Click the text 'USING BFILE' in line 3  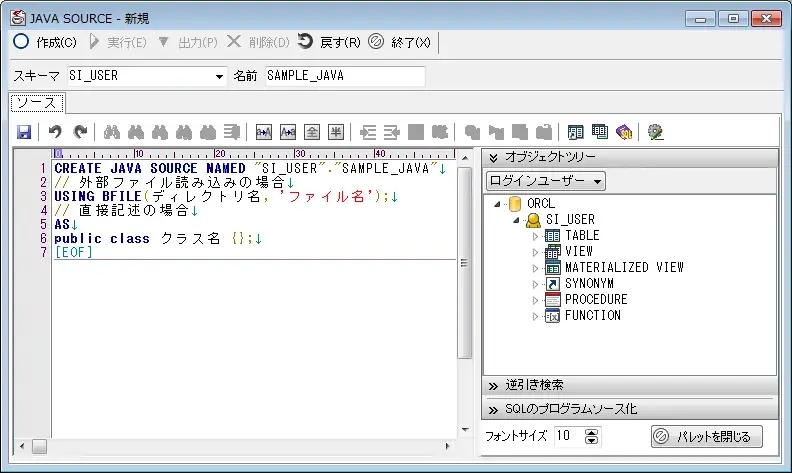98,196
